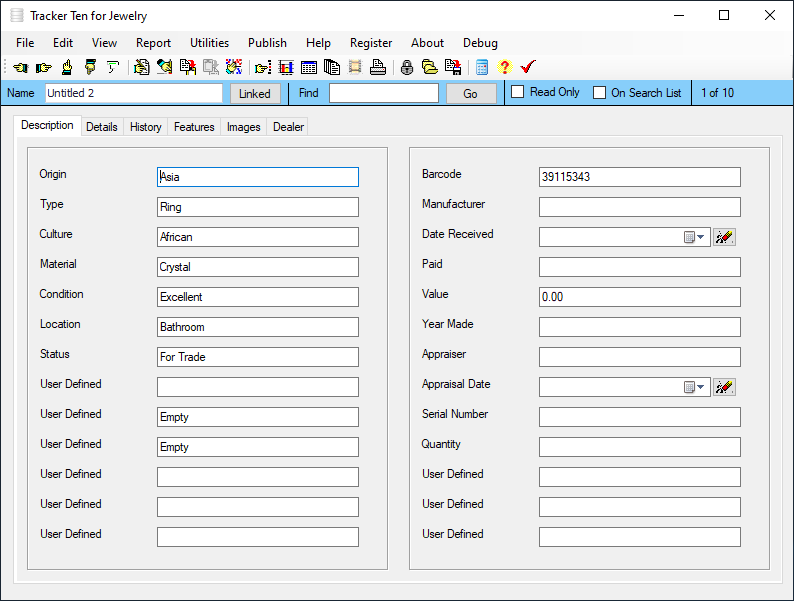Image resolution: width=794 pixels, height=601 pixels.
Task: Click the film strip images icon
Action: (x=355, y=67)
